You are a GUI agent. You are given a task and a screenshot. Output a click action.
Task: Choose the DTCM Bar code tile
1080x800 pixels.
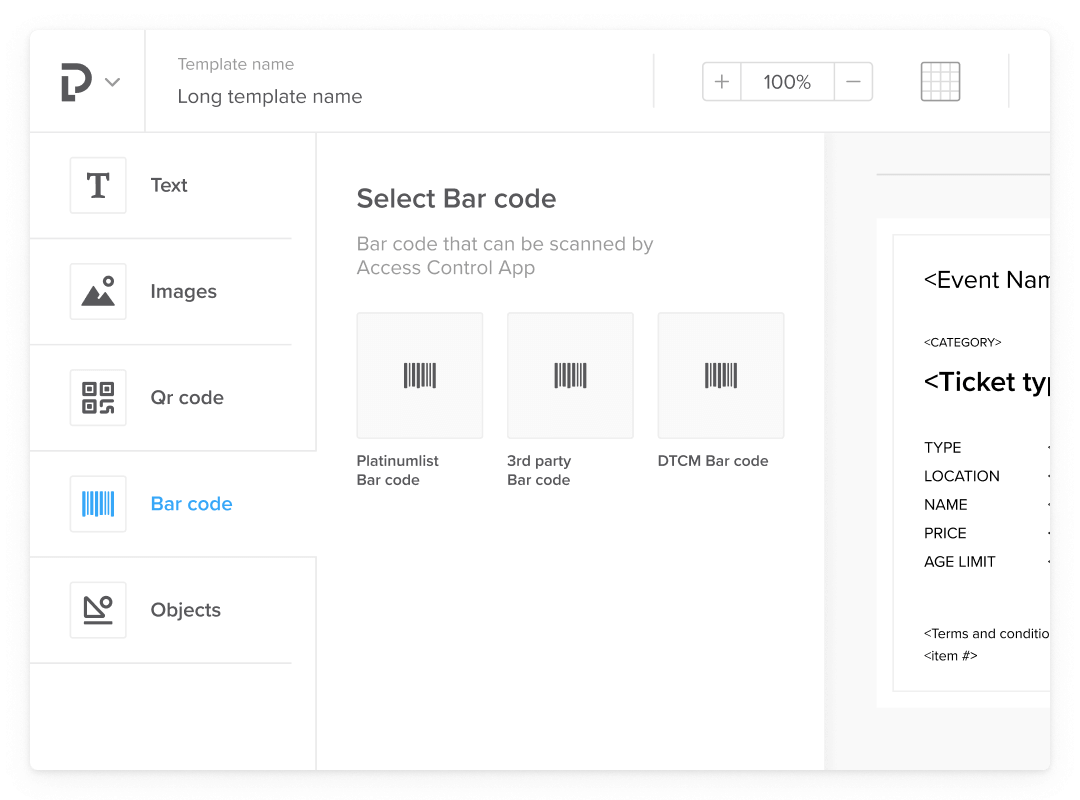[x=720, y=376]
